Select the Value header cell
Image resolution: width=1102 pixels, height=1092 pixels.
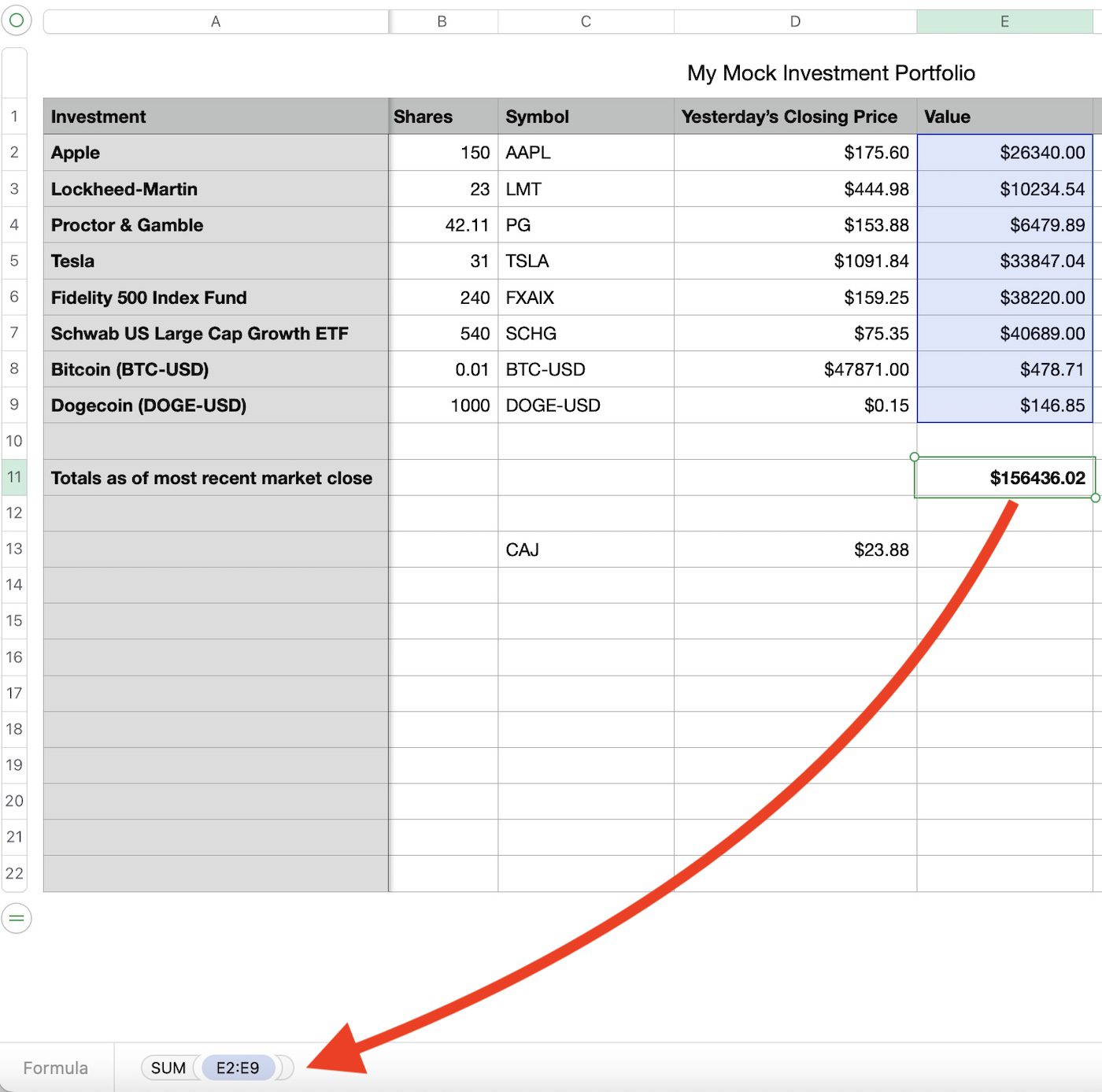pyautogui.click(x=1005, y=117)
